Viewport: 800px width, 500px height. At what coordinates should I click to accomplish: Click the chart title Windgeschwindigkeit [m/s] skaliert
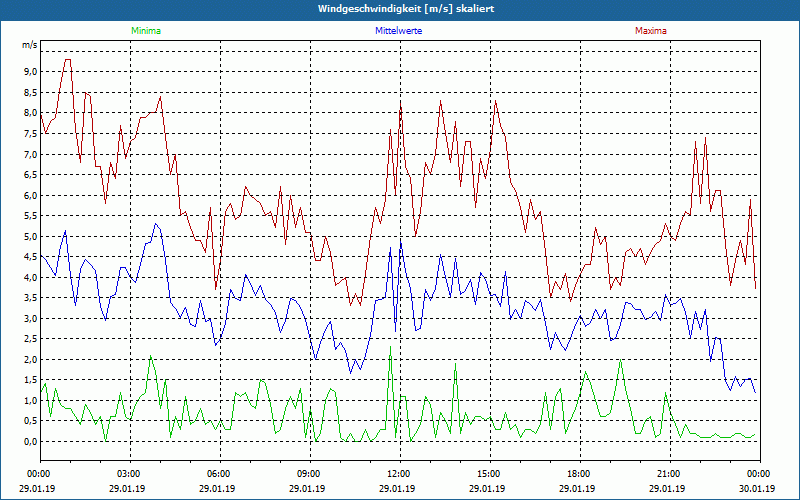[406, 9]
